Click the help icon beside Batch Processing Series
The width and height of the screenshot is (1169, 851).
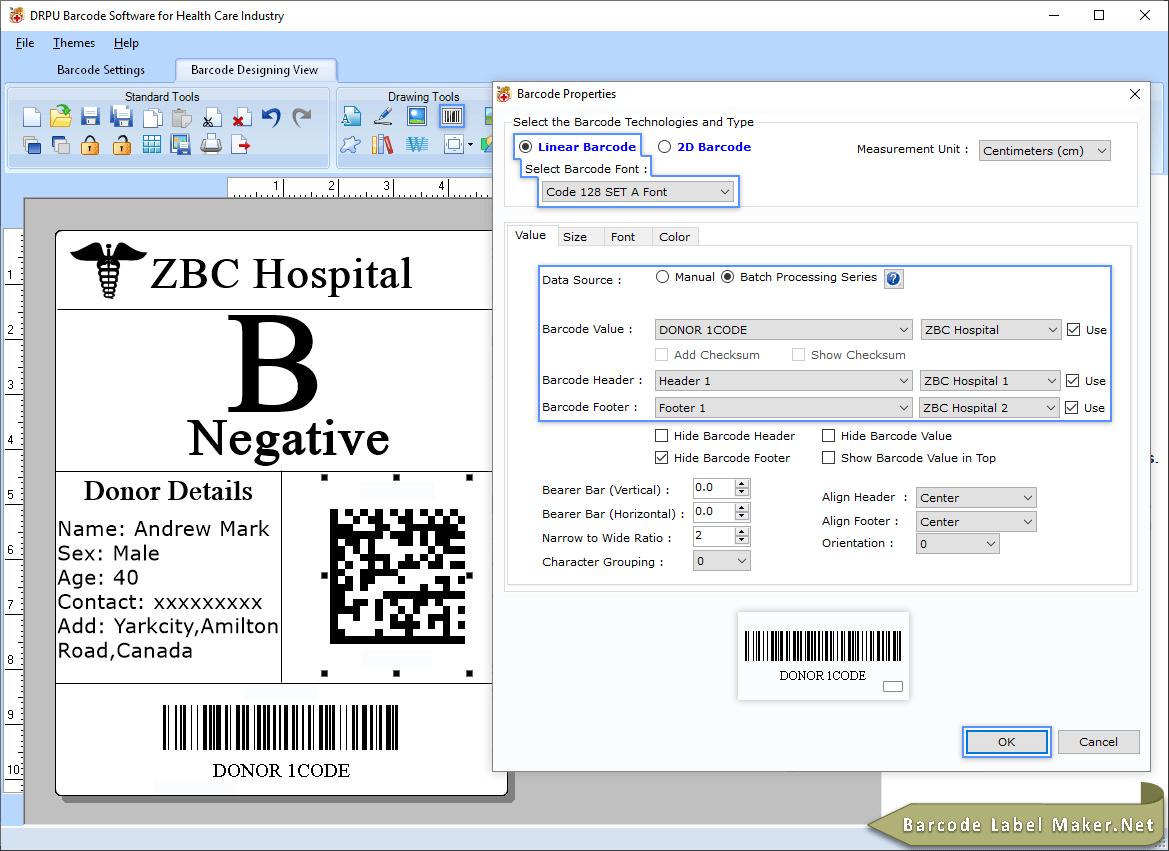(x=893, y=279)
